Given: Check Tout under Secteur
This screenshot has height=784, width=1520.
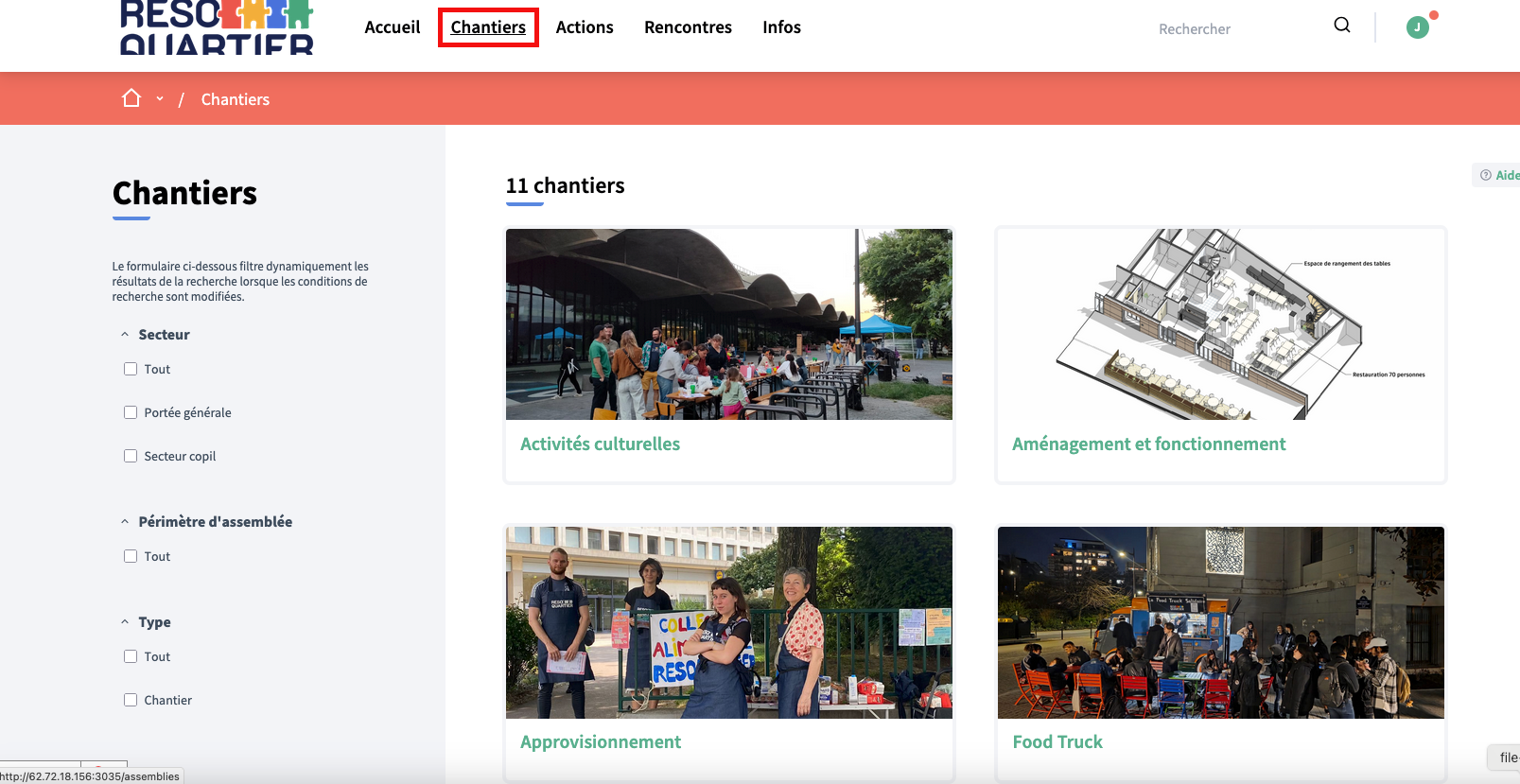Looking at the screenshot, I should [x=131, y=369].
